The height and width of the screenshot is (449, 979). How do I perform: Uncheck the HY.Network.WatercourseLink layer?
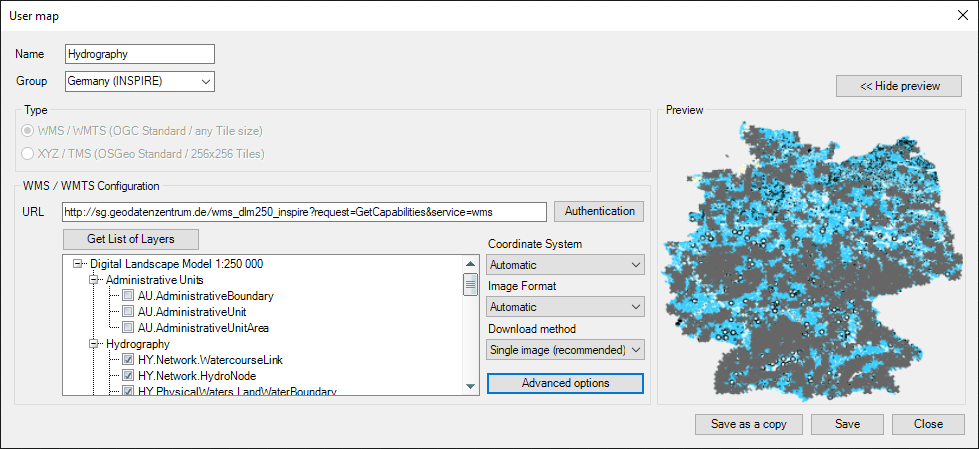click(x=128, y=359)
